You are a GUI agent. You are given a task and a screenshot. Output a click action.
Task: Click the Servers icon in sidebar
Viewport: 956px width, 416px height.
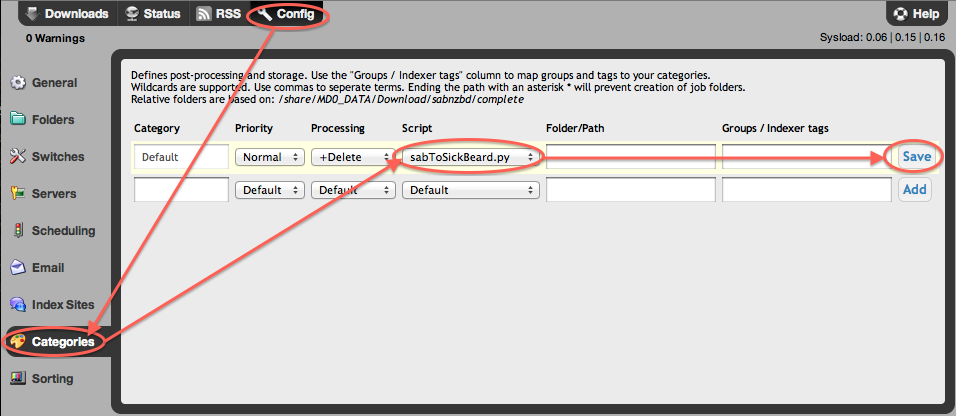pos(19,194)
